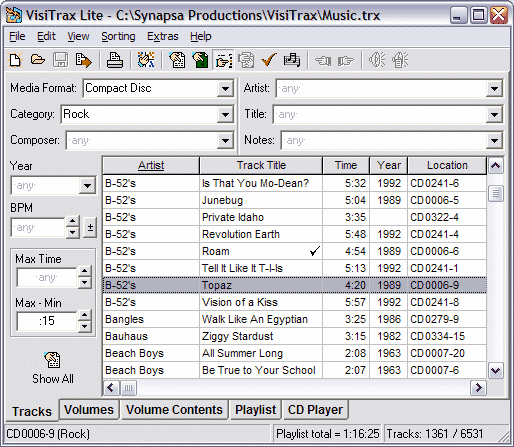Decrease BPM with the down spinner
This screenshot has height=447, width=514.
click(73, 232)
